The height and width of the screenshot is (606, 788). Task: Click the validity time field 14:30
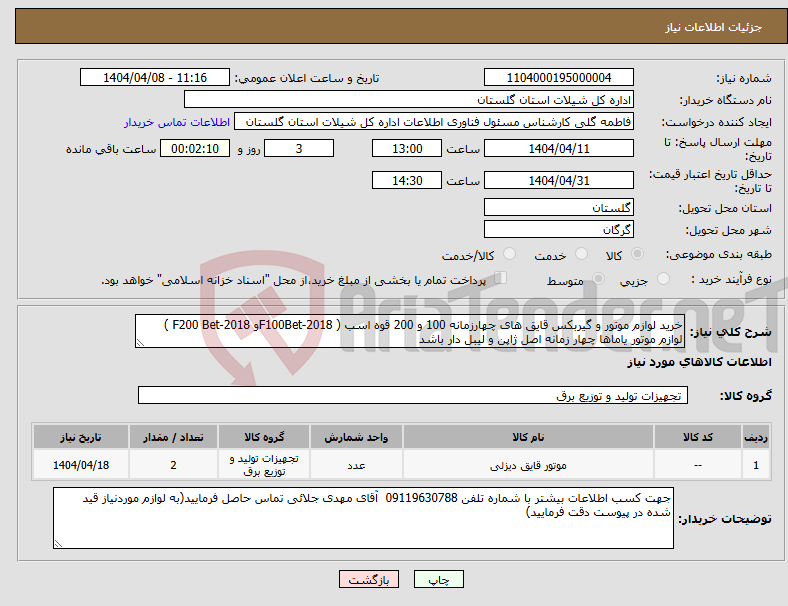tap(407, 180)
